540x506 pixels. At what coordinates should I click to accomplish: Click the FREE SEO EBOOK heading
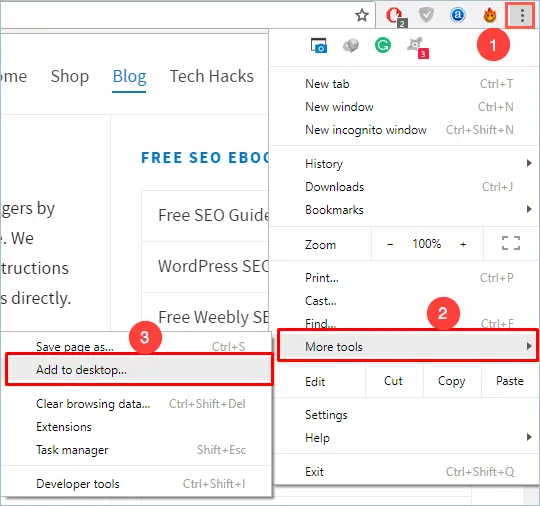205,158
